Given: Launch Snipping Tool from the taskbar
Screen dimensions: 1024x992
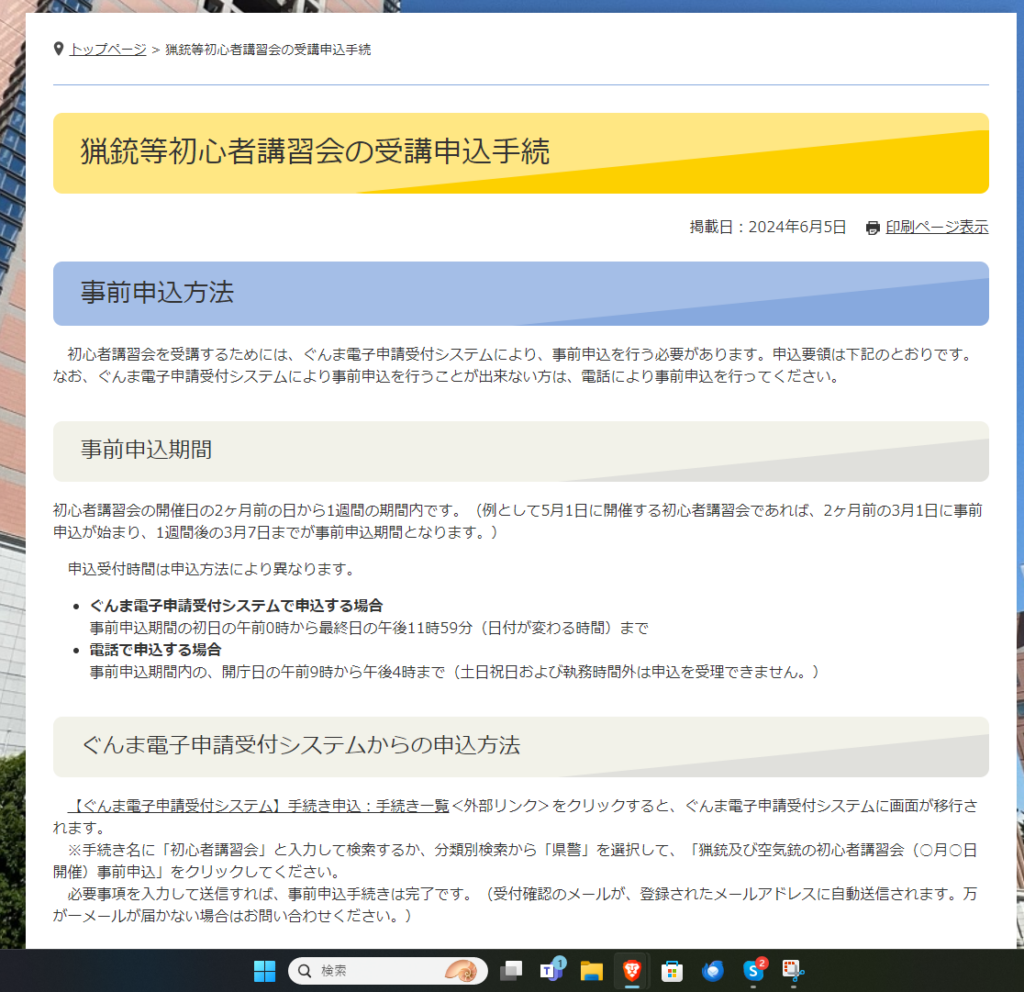Looking at the screenshot, I should click(x=793, y=970).
